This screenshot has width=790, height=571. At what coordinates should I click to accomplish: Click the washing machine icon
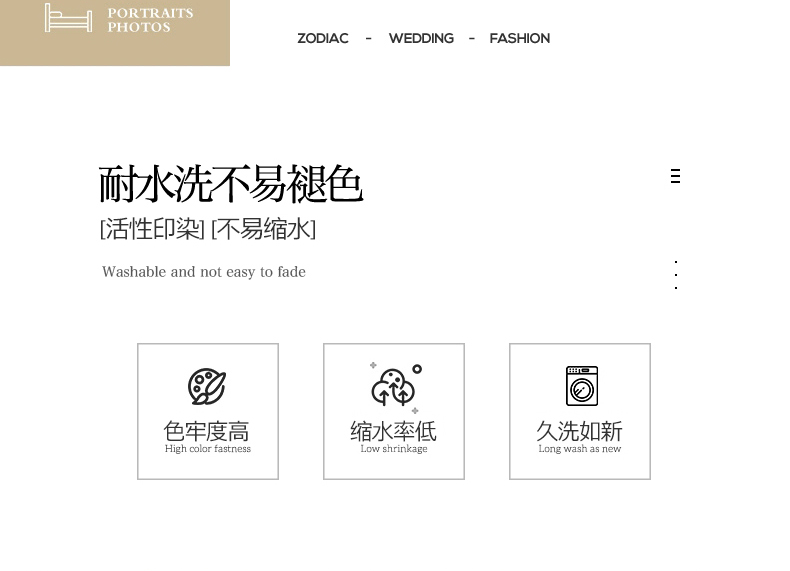coord(581,386)
